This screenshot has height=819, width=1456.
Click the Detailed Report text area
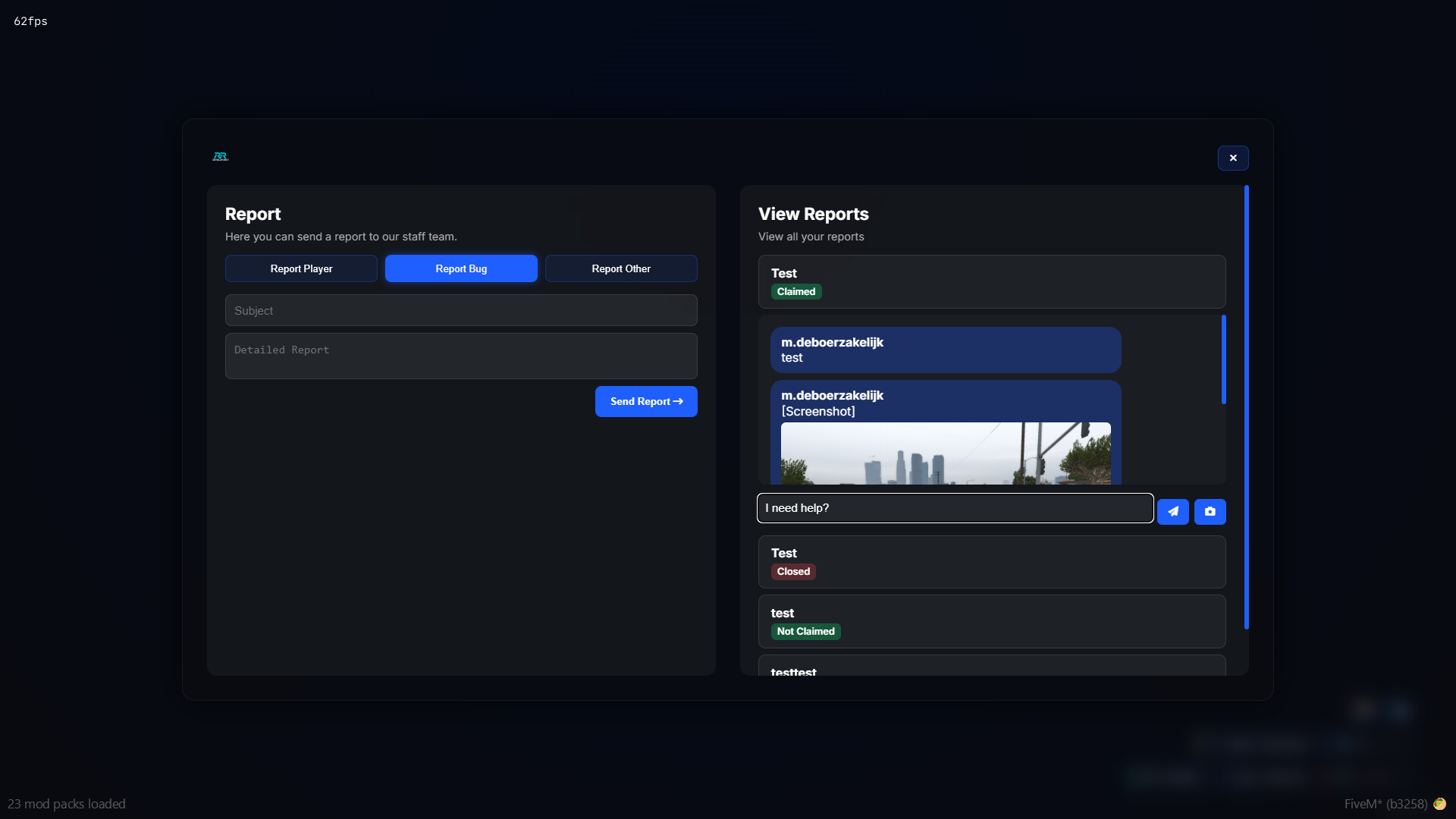(x=461, y=356)
